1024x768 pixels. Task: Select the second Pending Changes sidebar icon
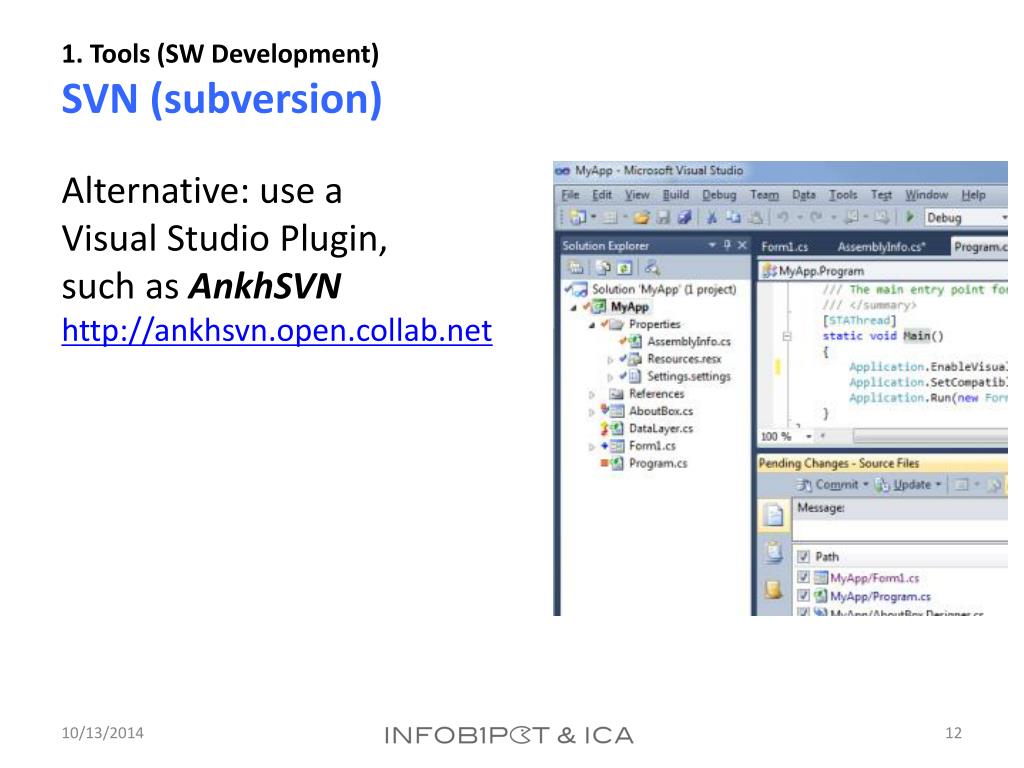coord(774,552)
